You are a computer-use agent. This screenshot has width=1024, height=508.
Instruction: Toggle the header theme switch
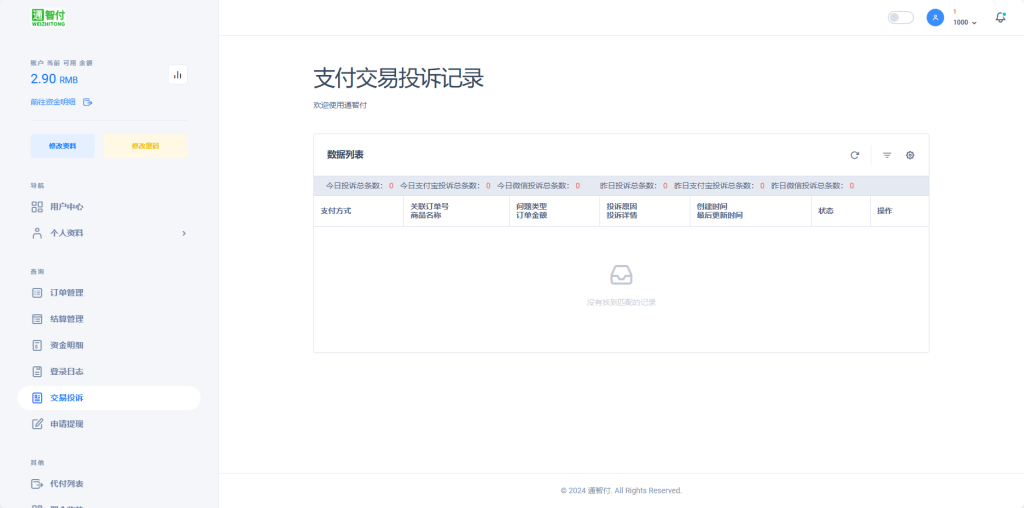pyautogui.click(x=901, y=18)
